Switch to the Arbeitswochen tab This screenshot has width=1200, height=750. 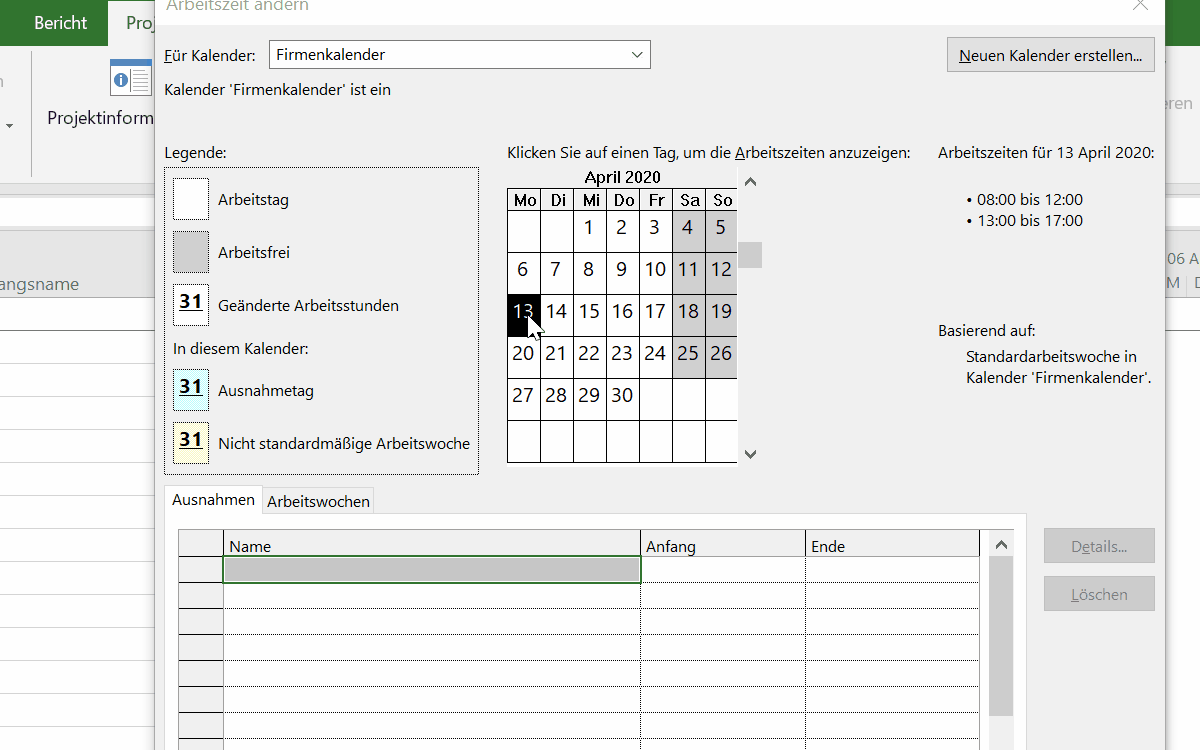pos(318,501)
